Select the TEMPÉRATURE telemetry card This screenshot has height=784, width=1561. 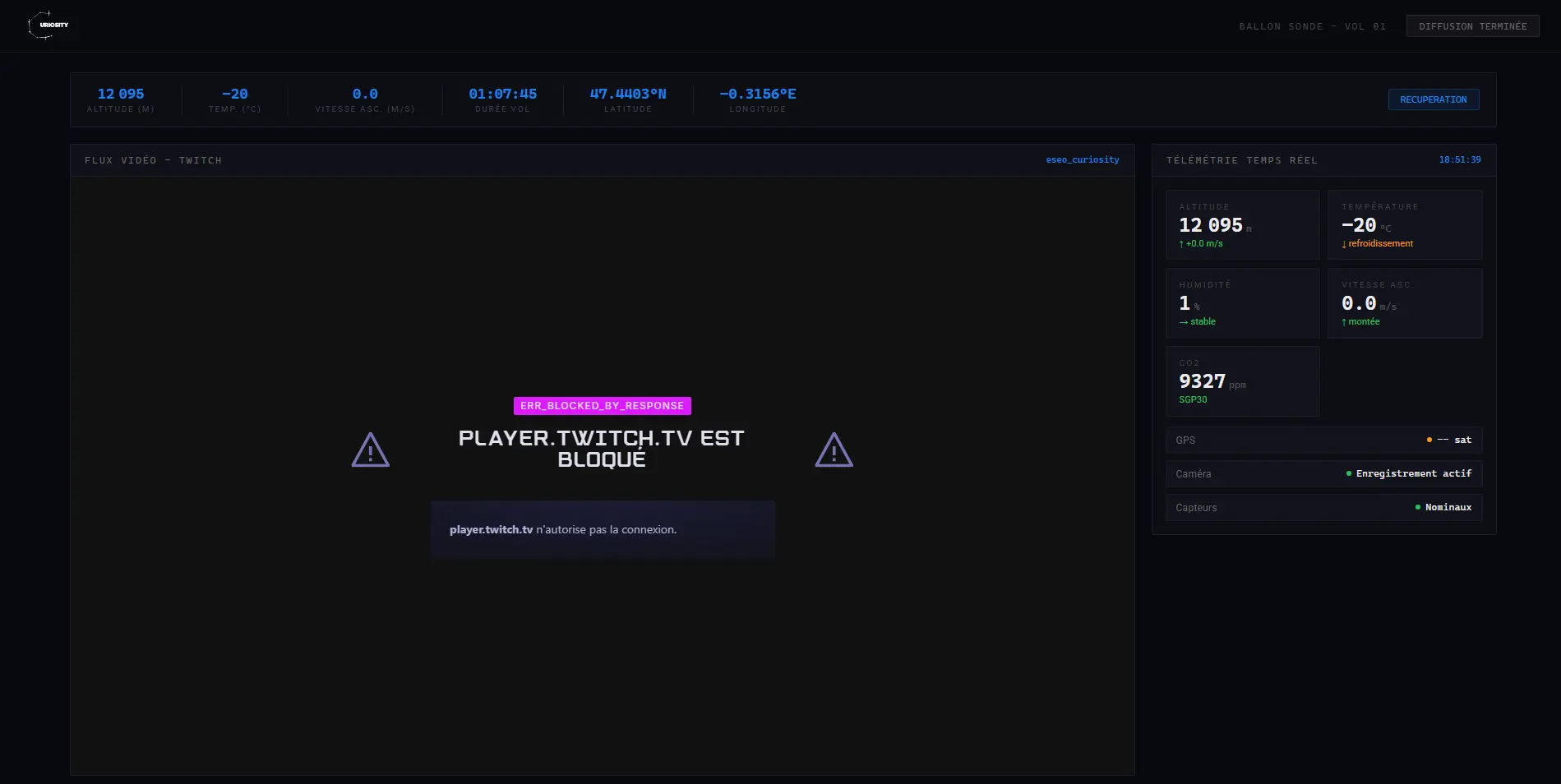1405,225
